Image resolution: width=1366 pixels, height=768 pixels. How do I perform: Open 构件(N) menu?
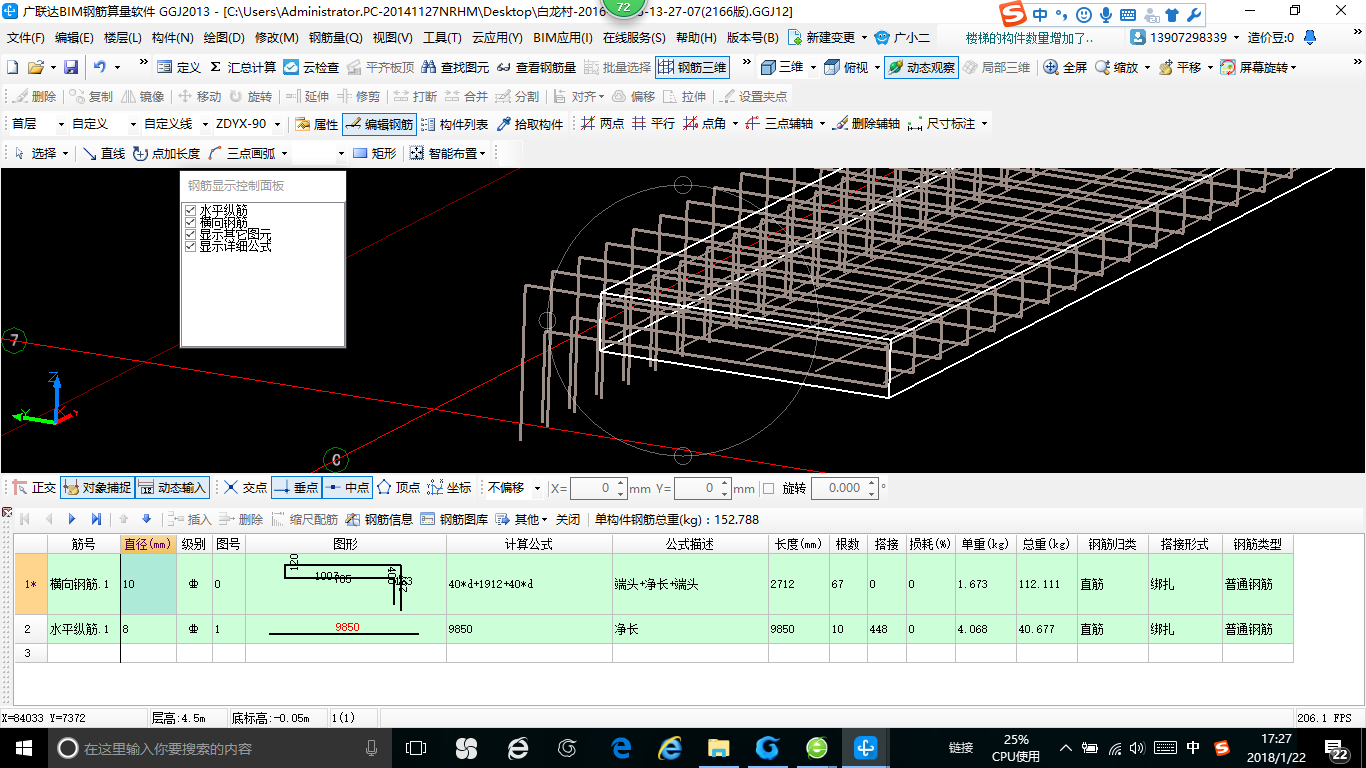[x=173, y=38]
